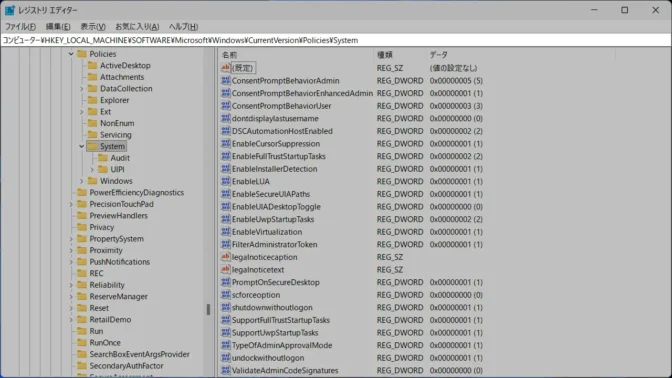Viewport: 672px width, 378px height.
Task: Click the folder icon of Privacy
Action: click(82, 227)
